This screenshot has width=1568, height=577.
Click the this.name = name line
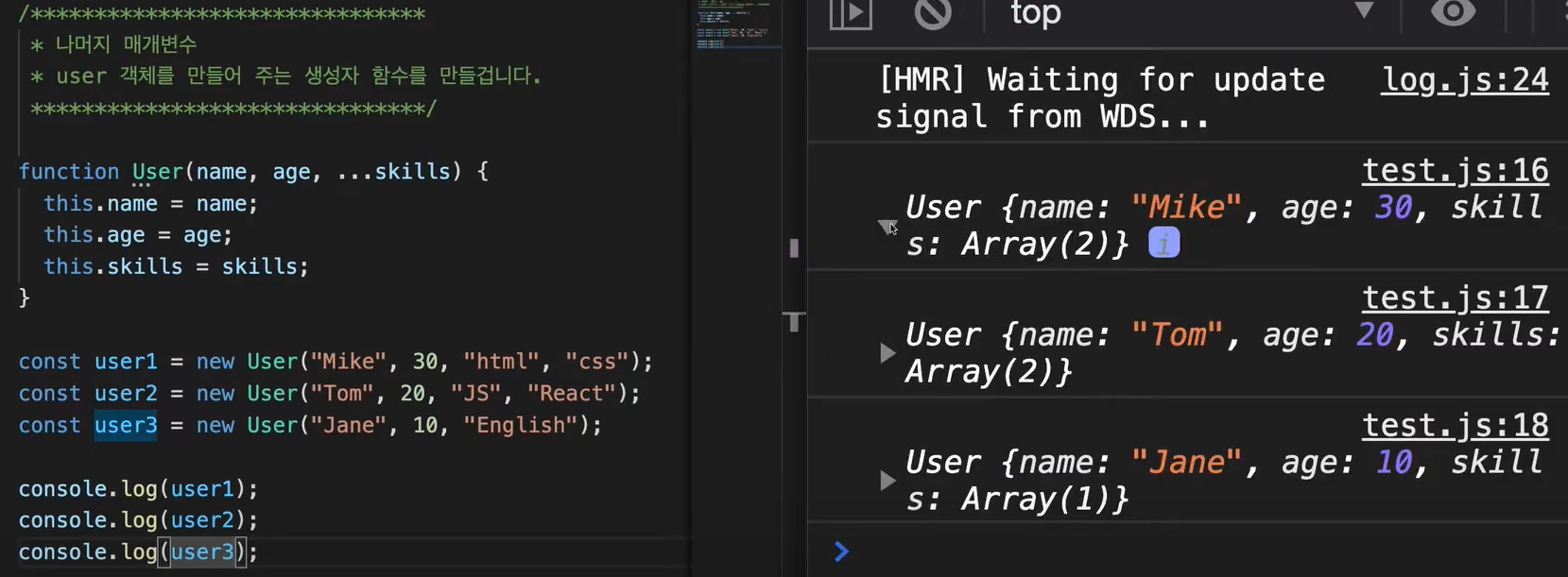tap(151, 204)
